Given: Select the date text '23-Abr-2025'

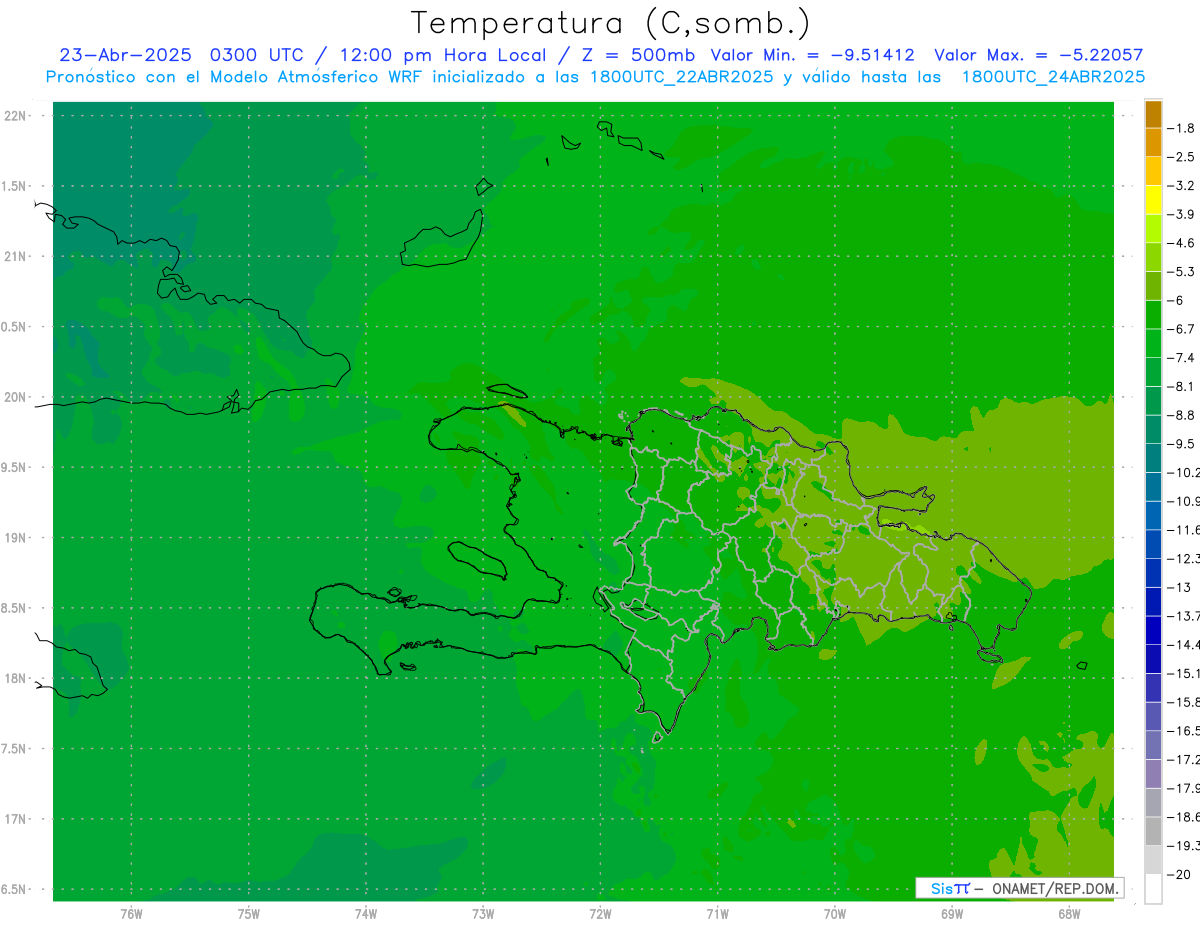Looking at the screenshot, I should coord(125,55).
